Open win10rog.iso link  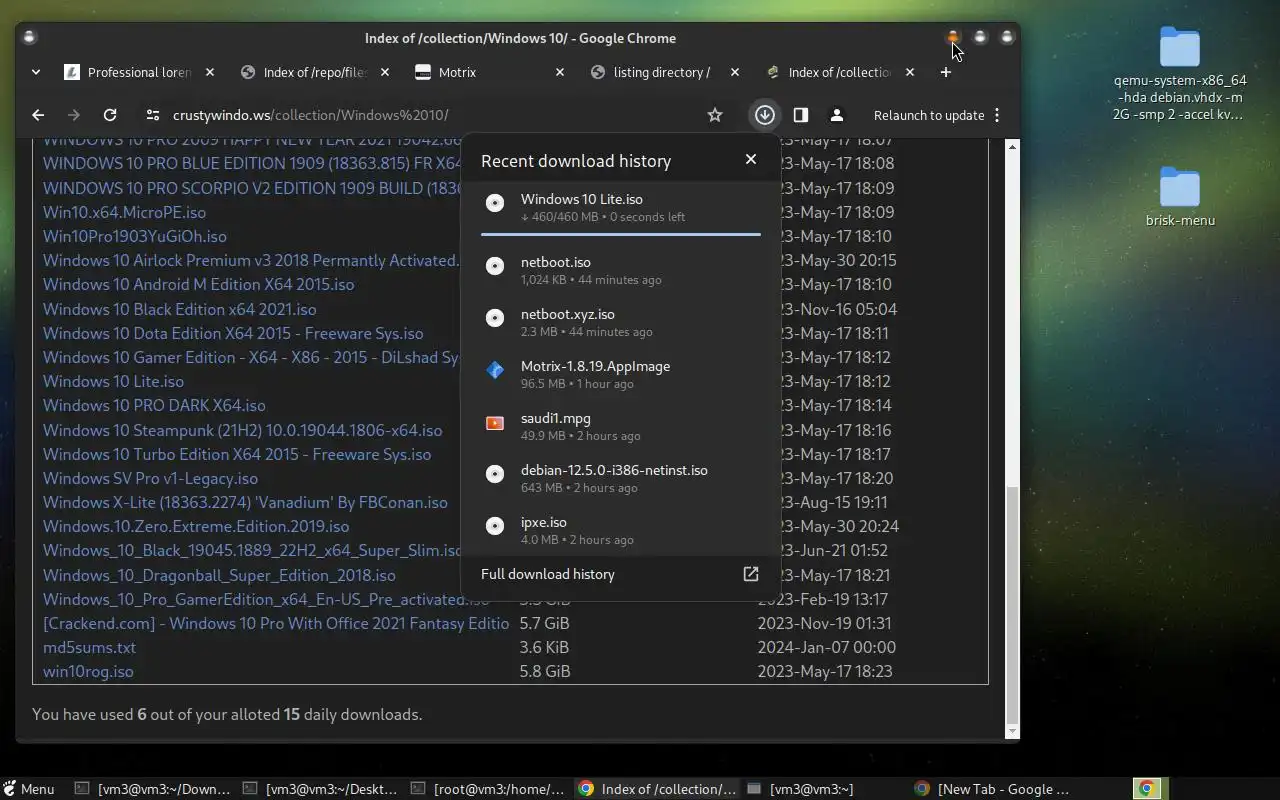coord(88,671)
